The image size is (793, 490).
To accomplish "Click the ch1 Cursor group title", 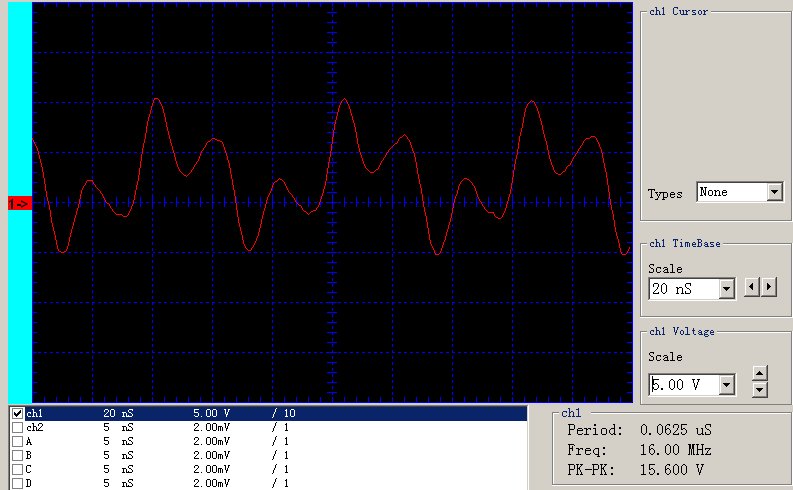I will pos(679,11).
